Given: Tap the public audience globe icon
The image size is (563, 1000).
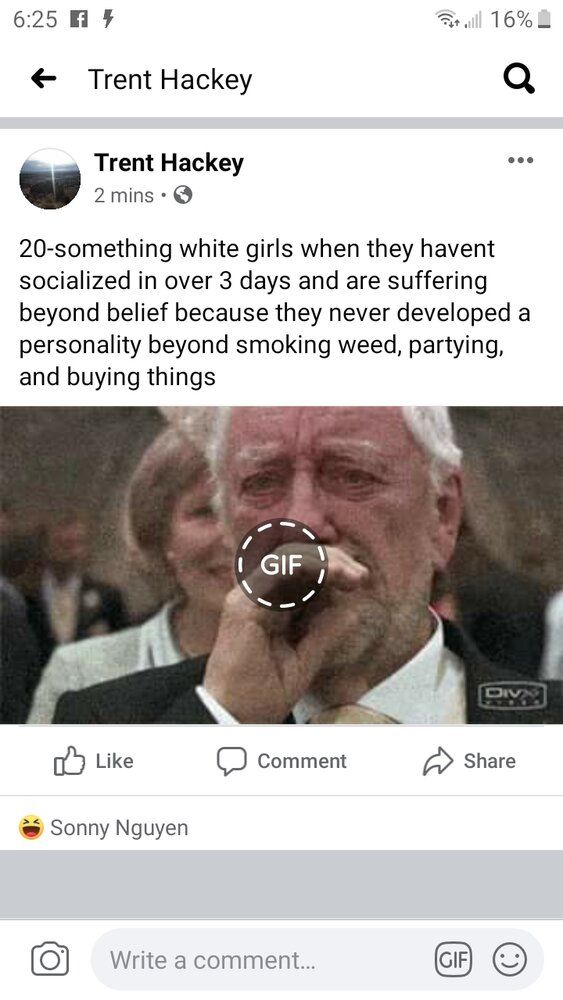Looking at the screenshot, I should (183, 195).
